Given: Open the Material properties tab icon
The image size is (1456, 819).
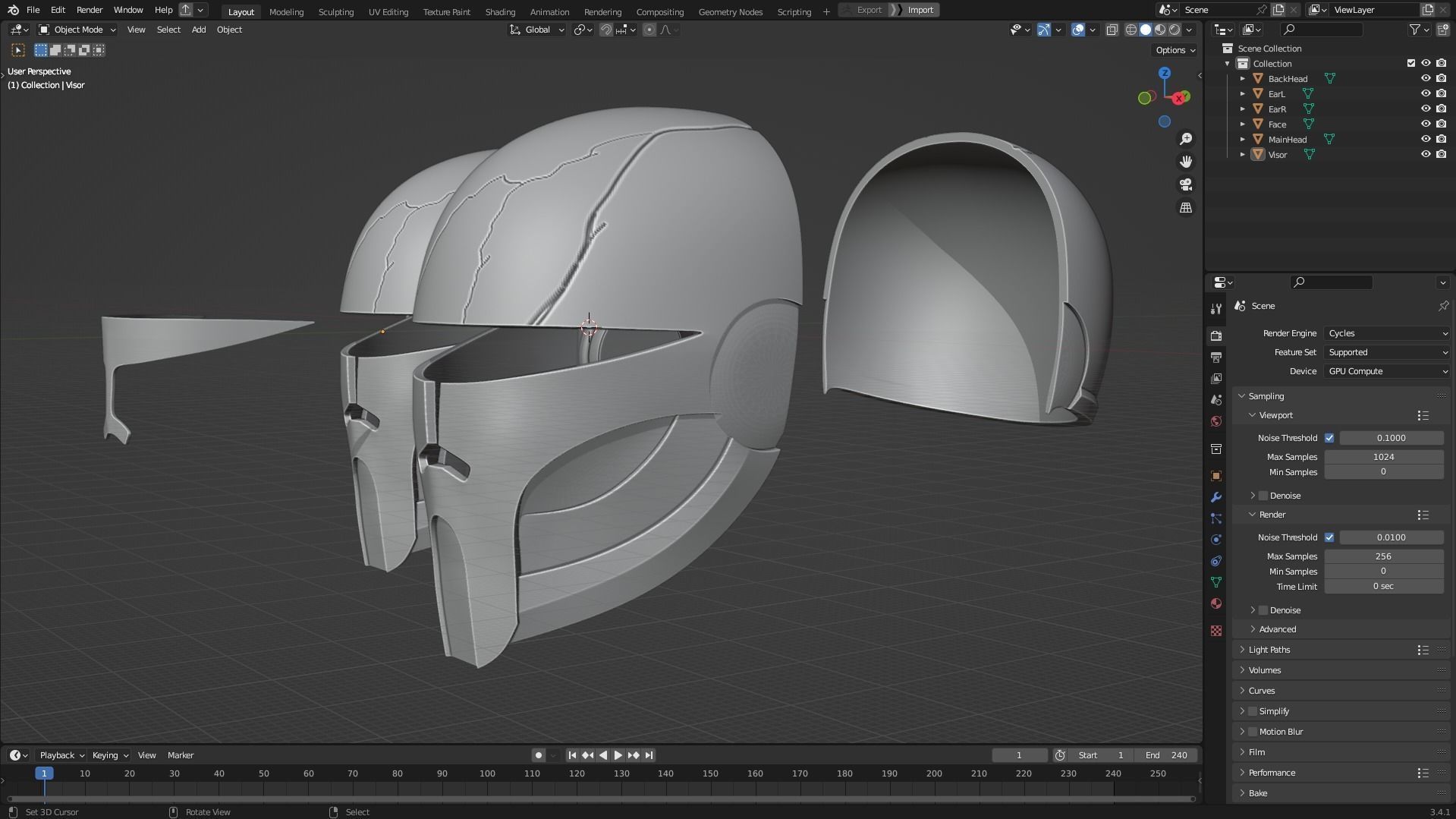Looking at the screenshot, I should [x=1216, y=603].
